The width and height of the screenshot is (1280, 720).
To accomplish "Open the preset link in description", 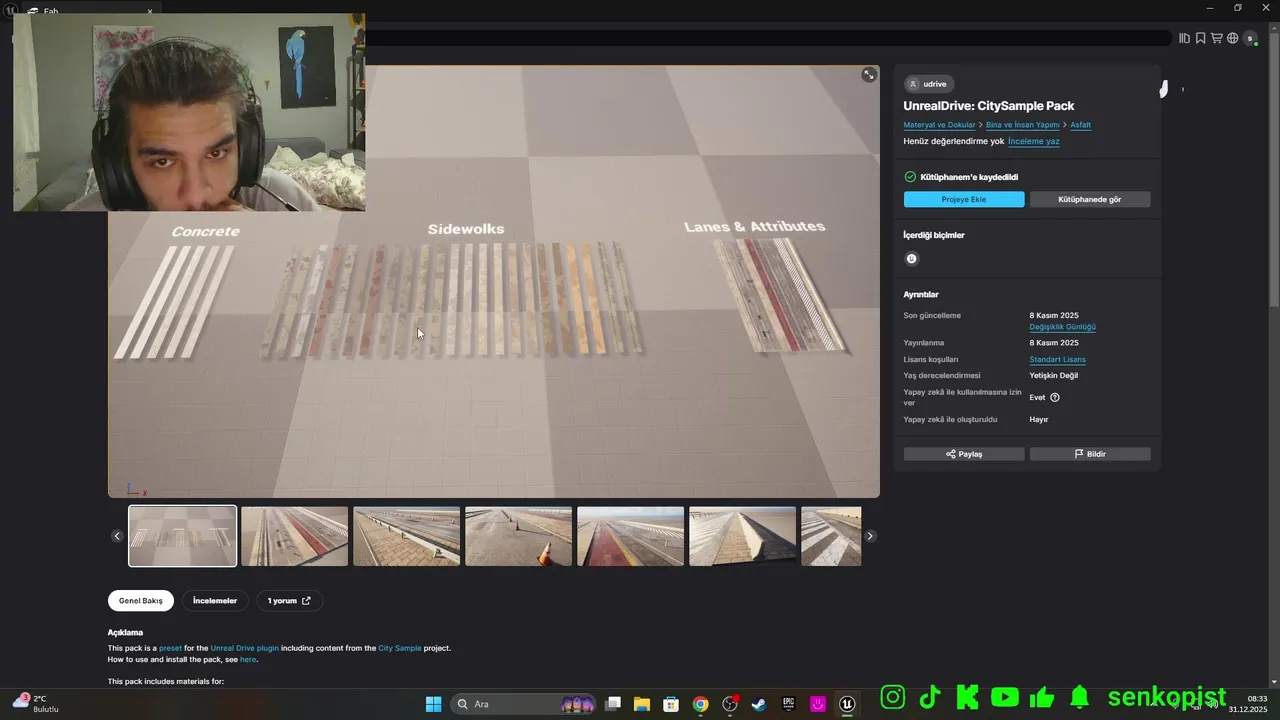I will point(170,648).
